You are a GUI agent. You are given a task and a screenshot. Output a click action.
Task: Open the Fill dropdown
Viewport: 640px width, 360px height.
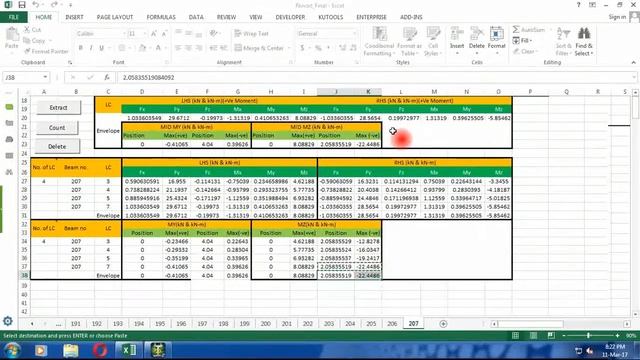coord(522,40)
